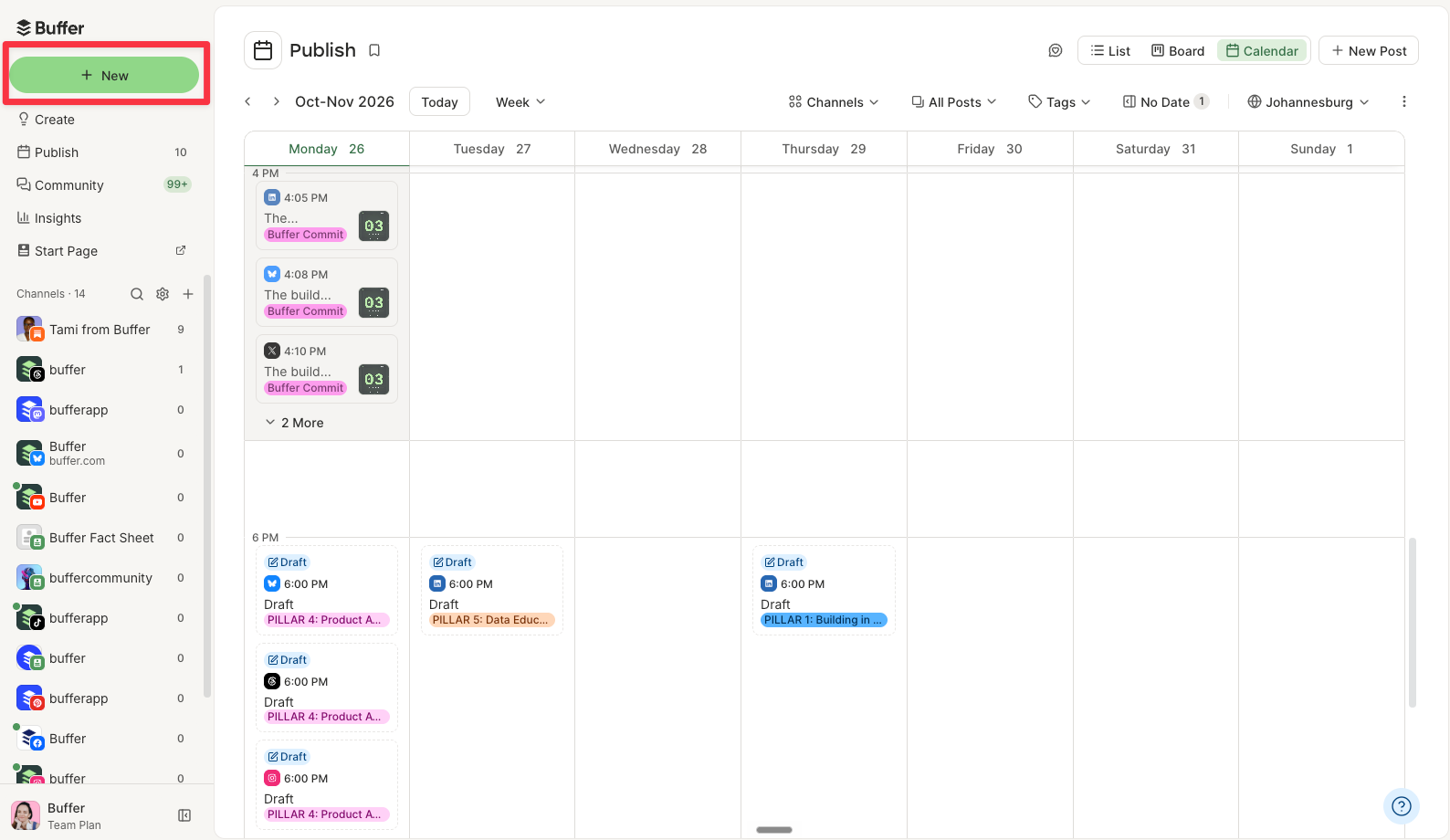Open the Buffer logo home
Screen dimensions: 1450x840
pyautogui.click(x=50, y=27)
